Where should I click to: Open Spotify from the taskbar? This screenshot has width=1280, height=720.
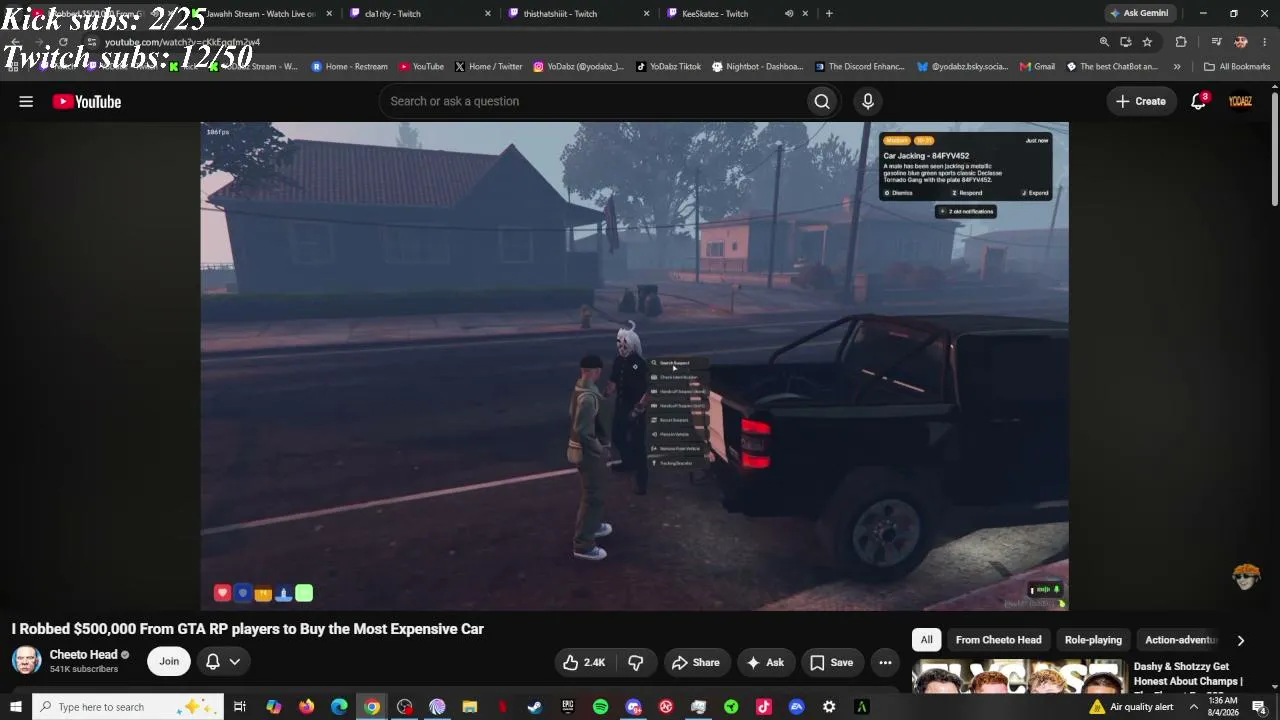pyautogui.click(x=600, y=707)
